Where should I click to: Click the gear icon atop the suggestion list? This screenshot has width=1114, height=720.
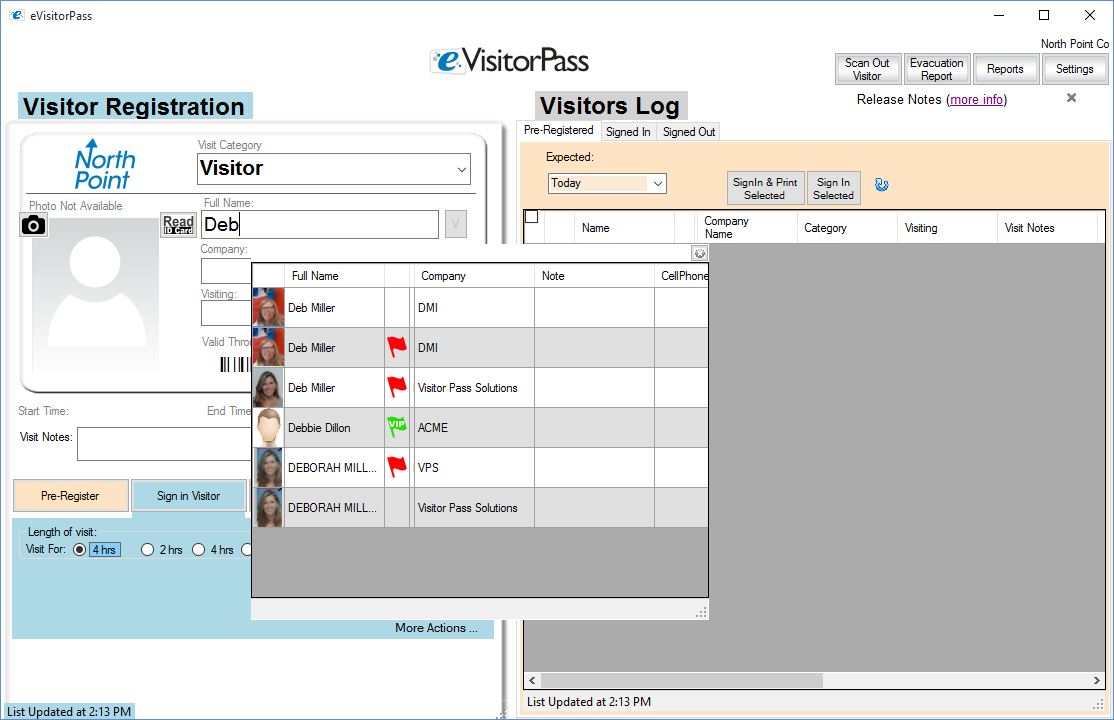click(699, 254)
